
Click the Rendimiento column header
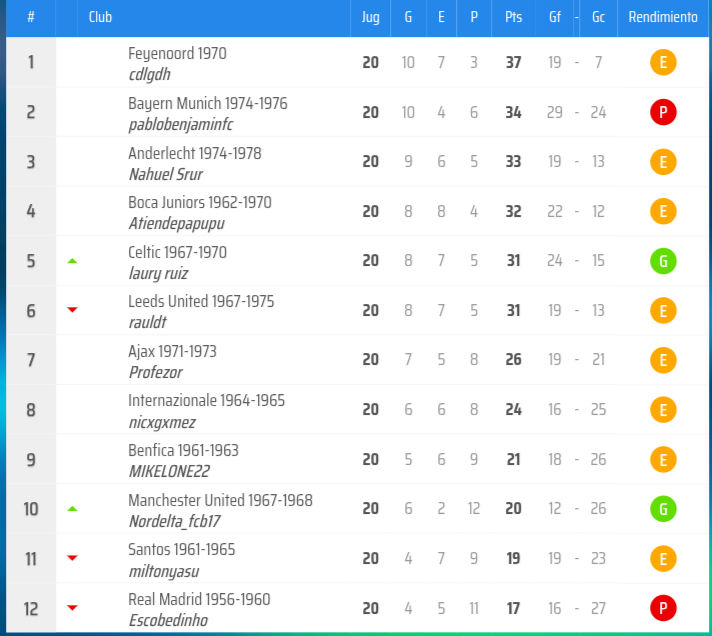663,18
